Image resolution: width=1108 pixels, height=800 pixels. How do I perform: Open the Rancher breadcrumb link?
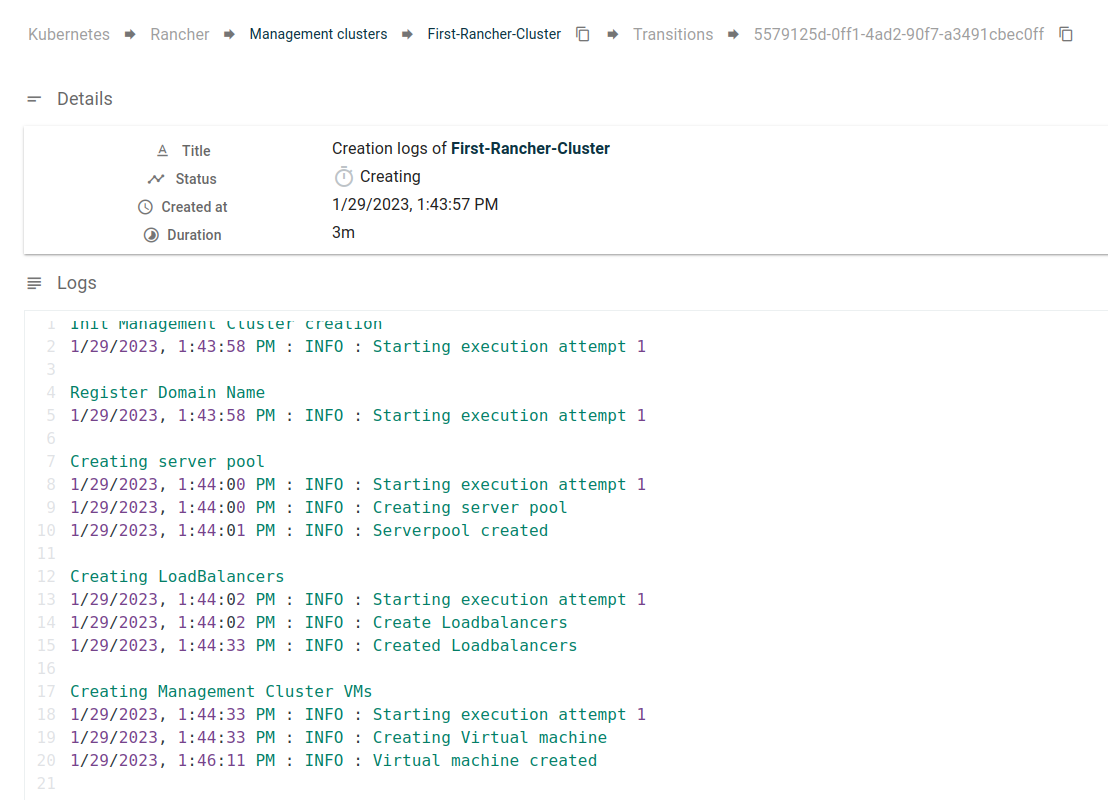(x=179, y=33)
